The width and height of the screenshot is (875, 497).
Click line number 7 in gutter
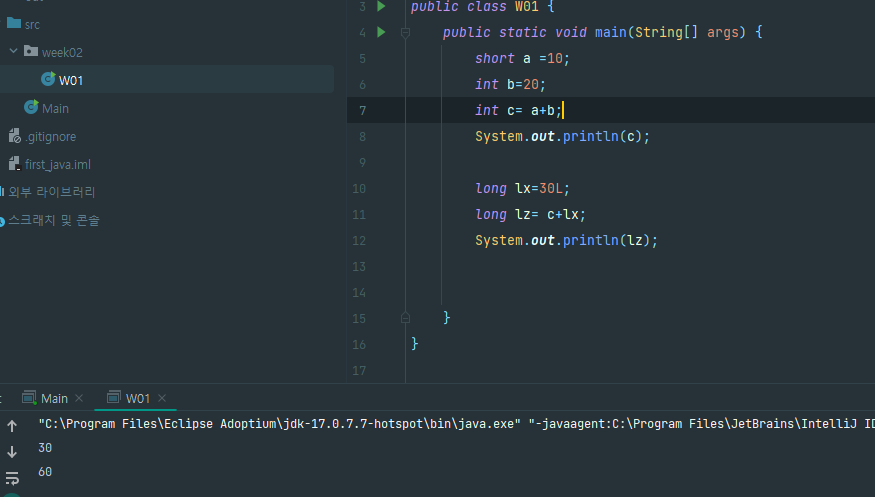tap(363, 111)
